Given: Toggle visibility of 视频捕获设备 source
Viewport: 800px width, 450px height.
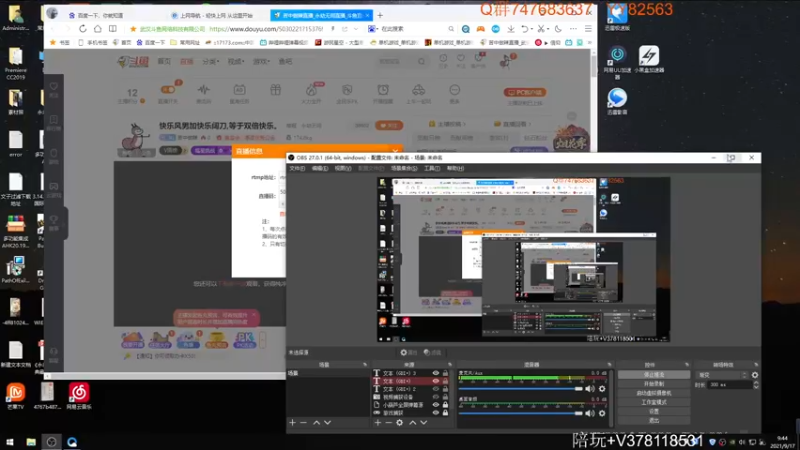Looking at the screenshot, I should click(436, 397).
